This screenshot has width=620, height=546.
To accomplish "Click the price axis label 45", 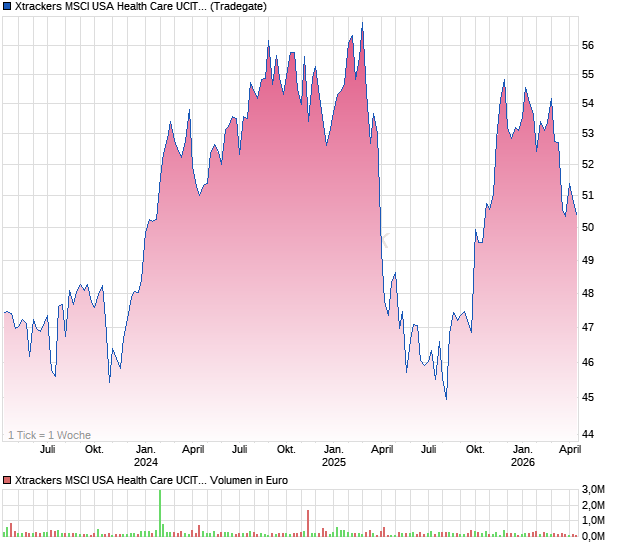I will point(588,397).
